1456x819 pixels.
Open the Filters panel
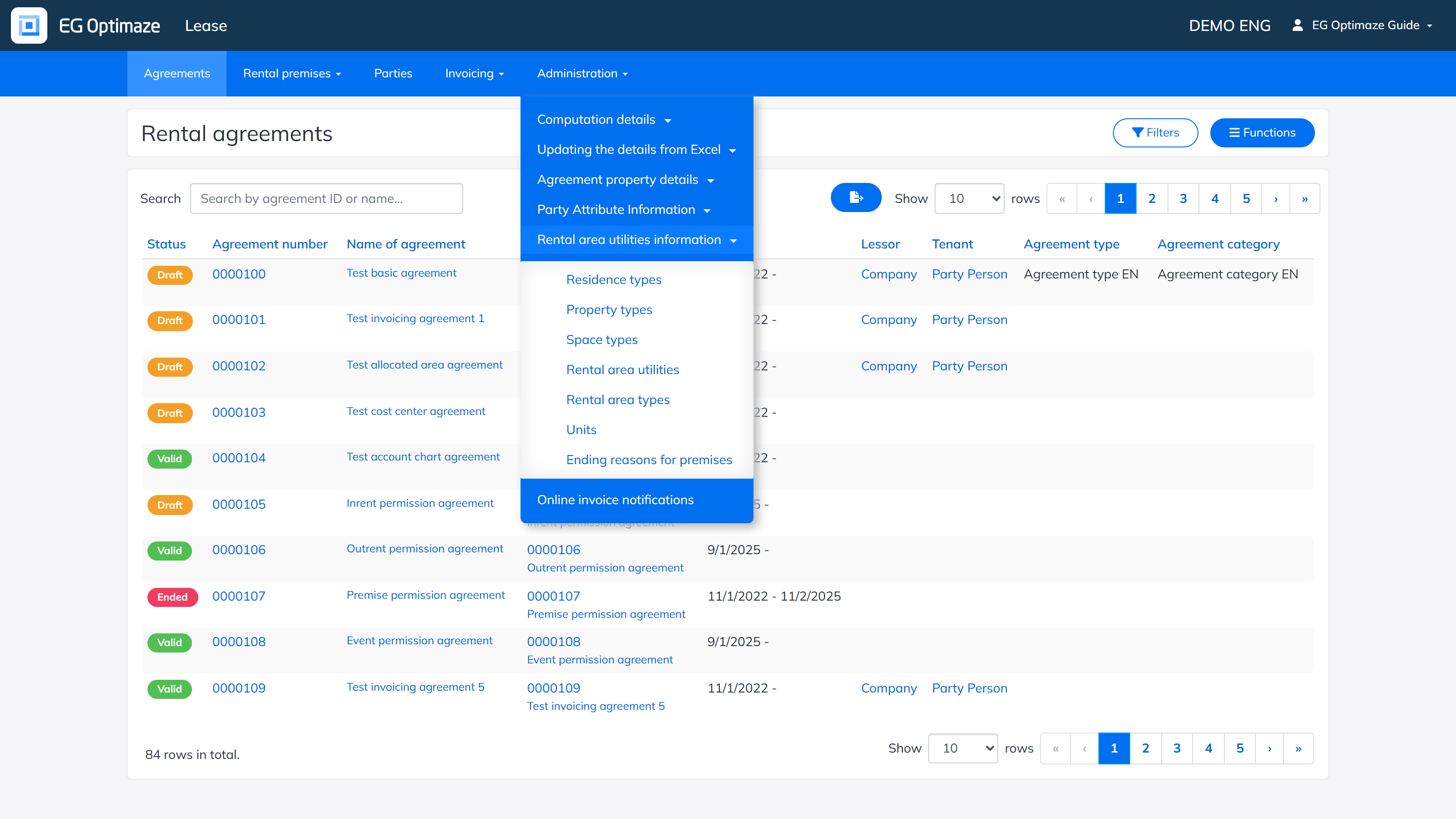click(x=1155, y=133)
